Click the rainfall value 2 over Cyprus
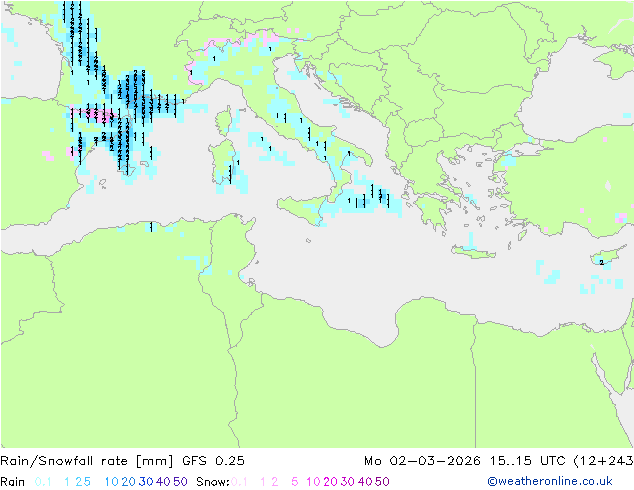The image size is (634, 490). pos(601,262)
